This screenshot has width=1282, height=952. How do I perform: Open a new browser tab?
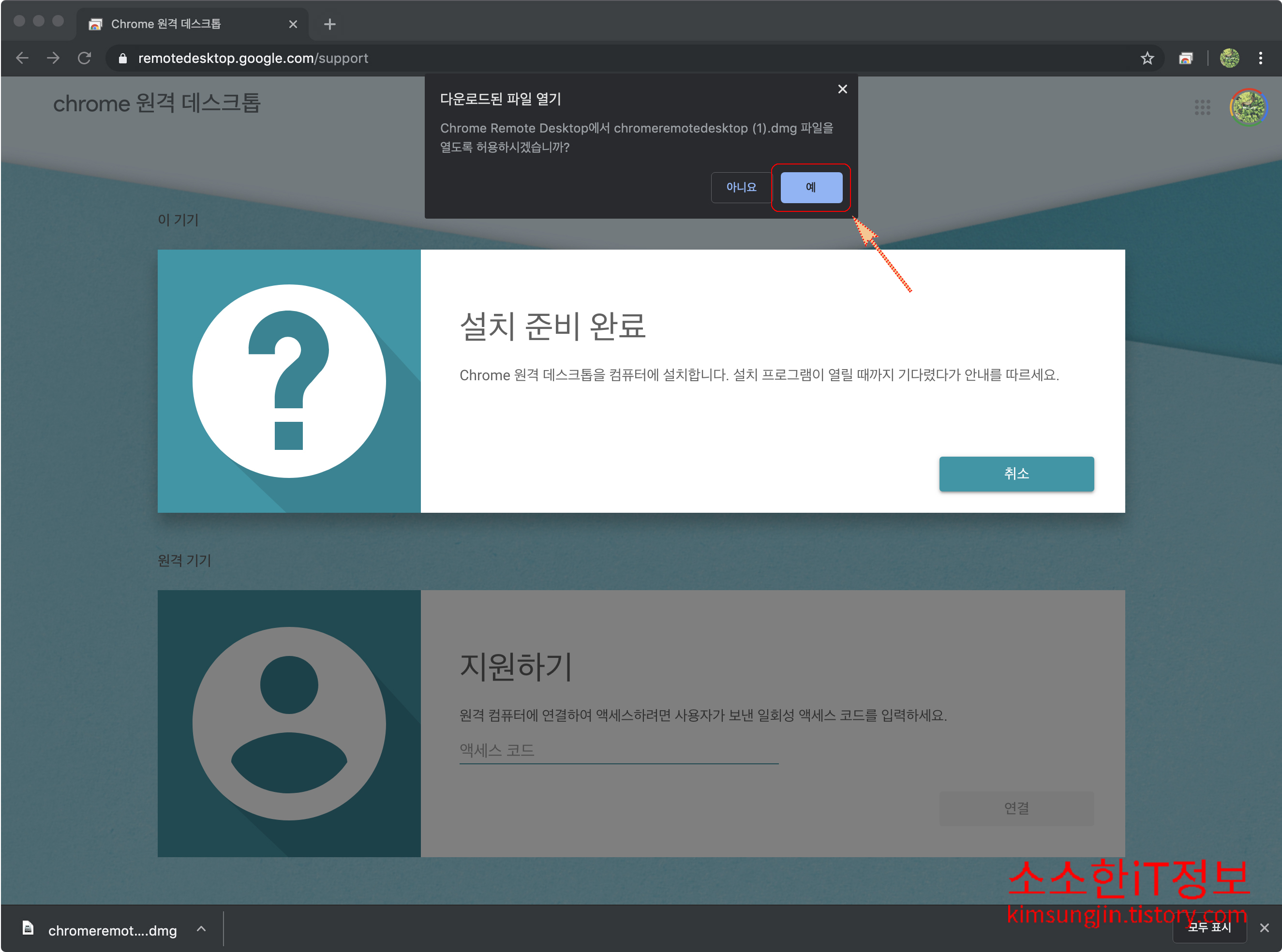329,24
